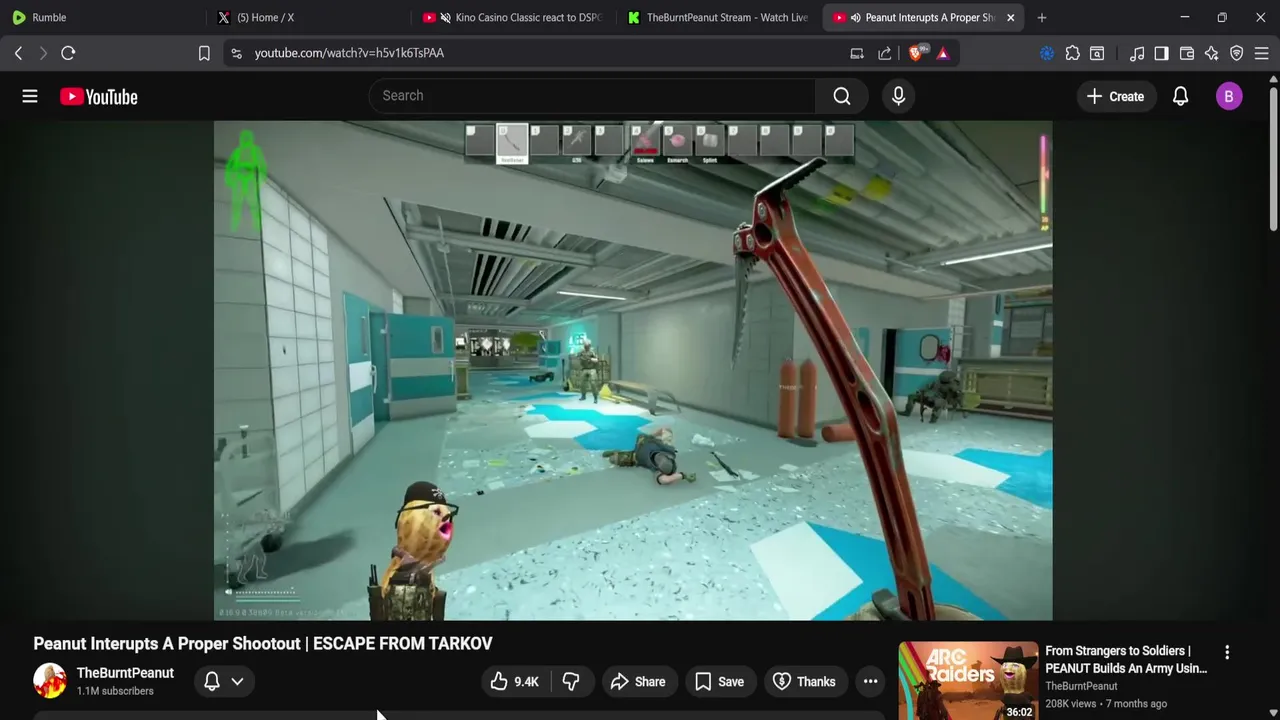Click the youtube.com address URL
This screenshot has height=720, width=1280.
click(x=349, y=53)
